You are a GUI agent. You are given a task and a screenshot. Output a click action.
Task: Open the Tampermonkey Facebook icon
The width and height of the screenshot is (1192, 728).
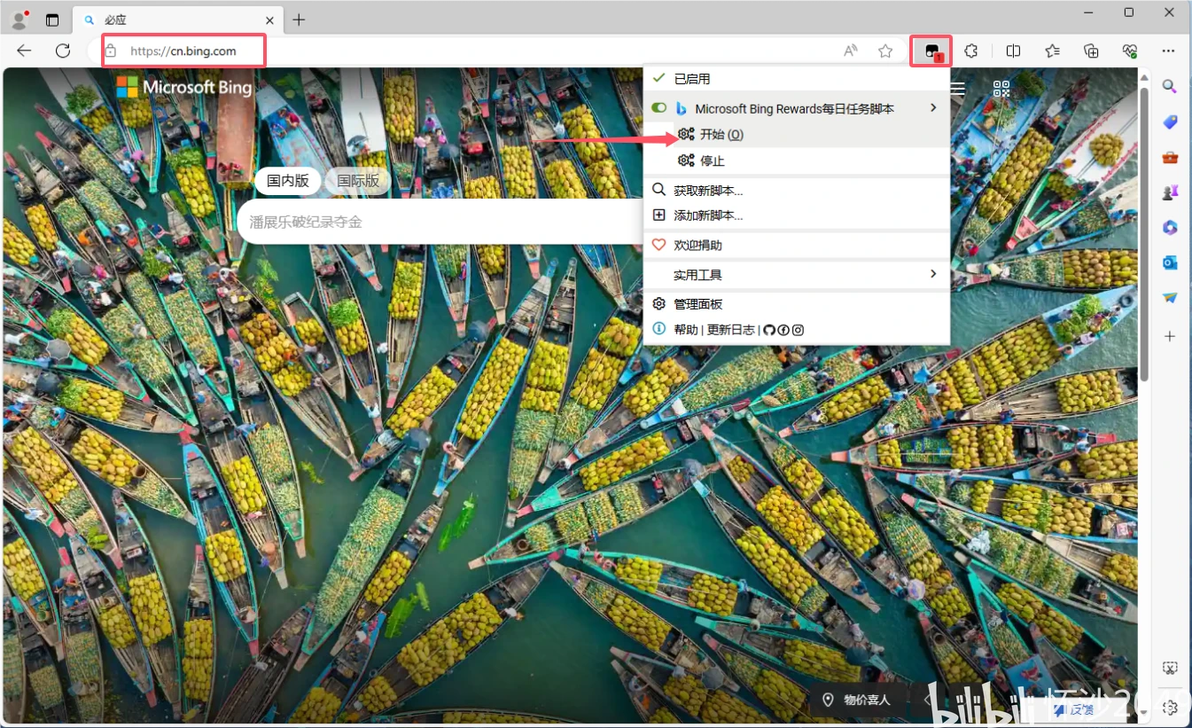[783, 330]
